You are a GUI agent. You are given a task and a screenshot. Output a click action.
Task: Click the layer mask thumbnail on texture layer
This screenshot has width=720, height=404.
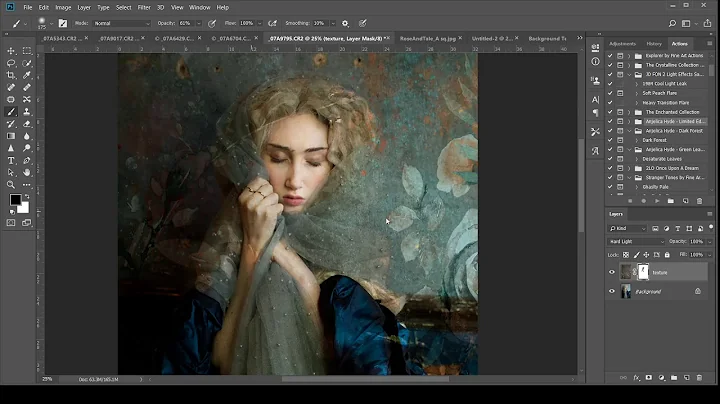pos(644,272)
